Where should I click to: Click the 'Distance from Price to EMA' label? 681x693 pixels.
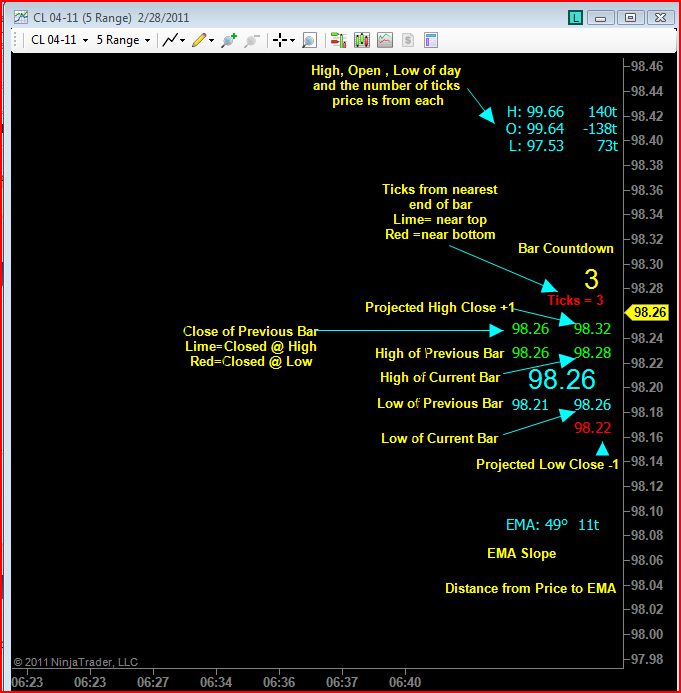[530, 588]
